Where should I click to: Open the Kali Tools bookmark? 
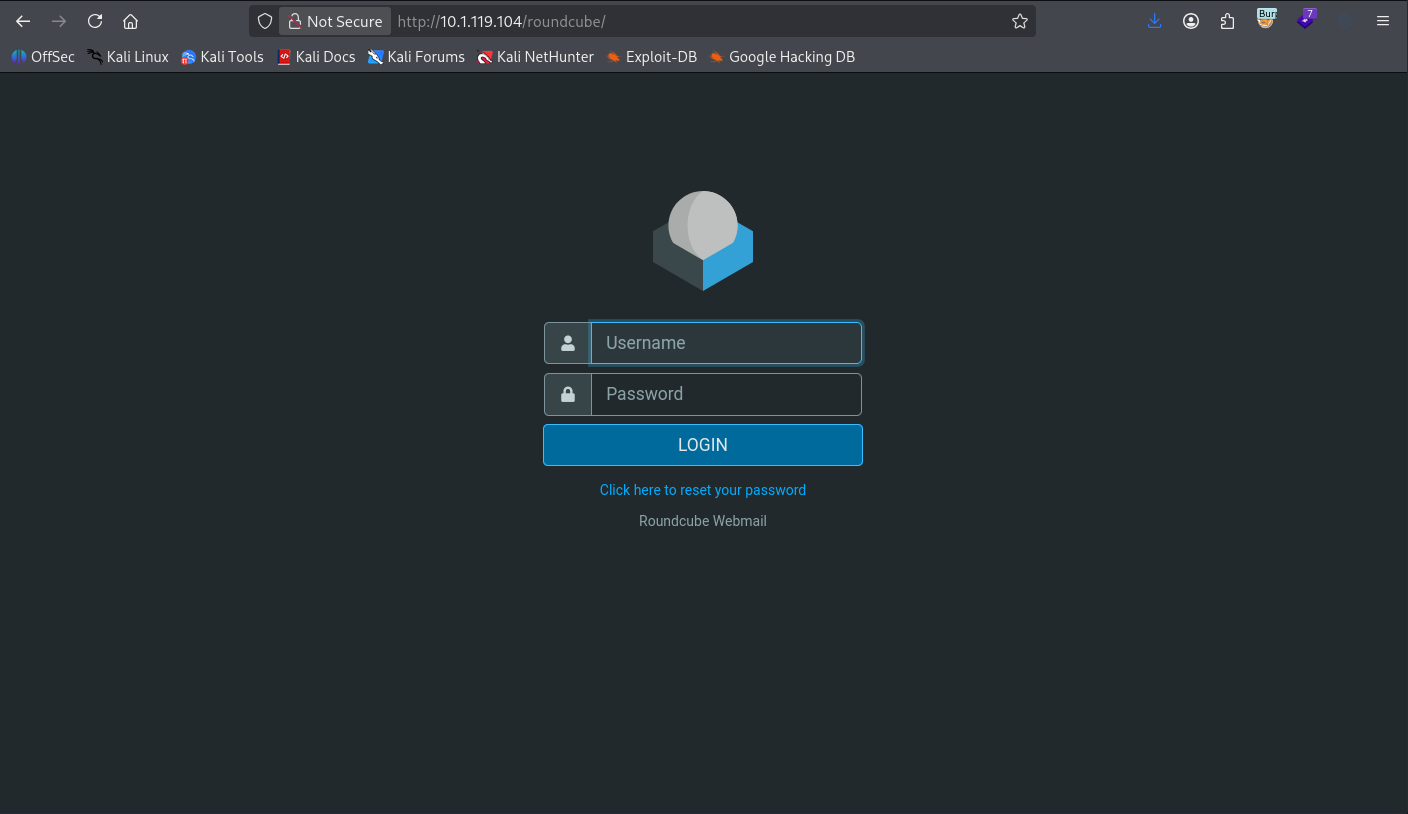click(222, 57)
